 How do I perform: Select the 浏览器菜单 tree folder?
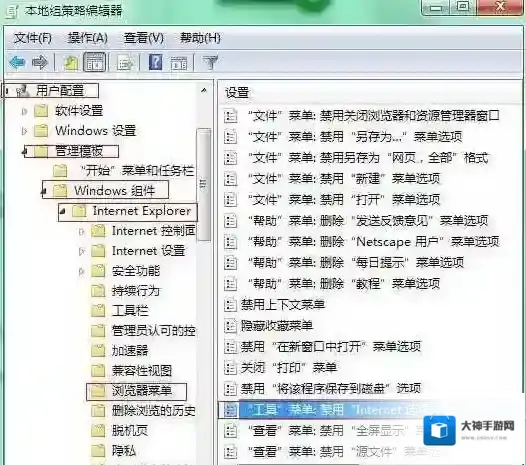click(142, 391)
